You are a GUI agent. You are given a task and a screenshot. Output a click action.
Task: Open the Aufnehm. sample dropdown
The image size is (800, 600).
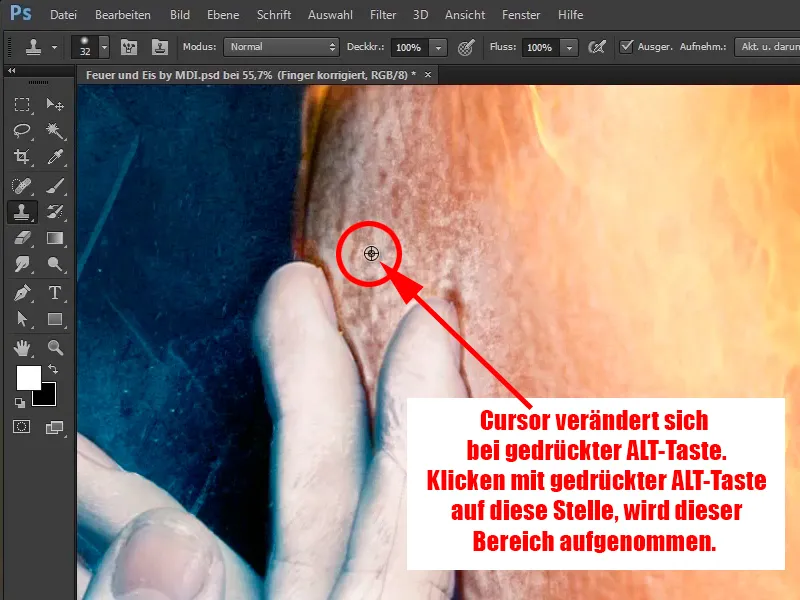coord(767,47)
